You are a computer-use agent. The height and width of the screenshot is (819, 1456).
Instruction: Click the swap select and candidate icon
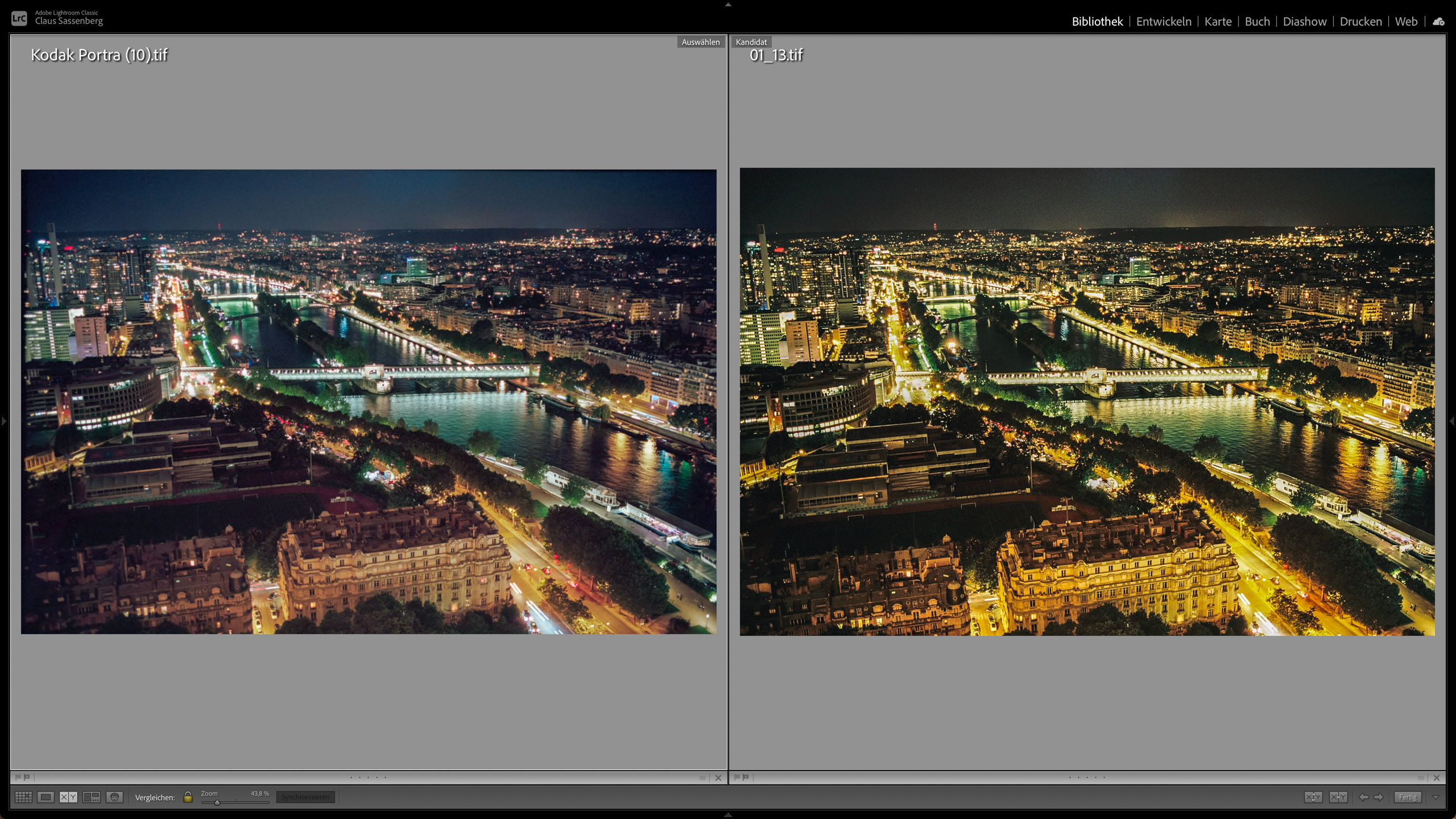click(x=1313, y=797)
